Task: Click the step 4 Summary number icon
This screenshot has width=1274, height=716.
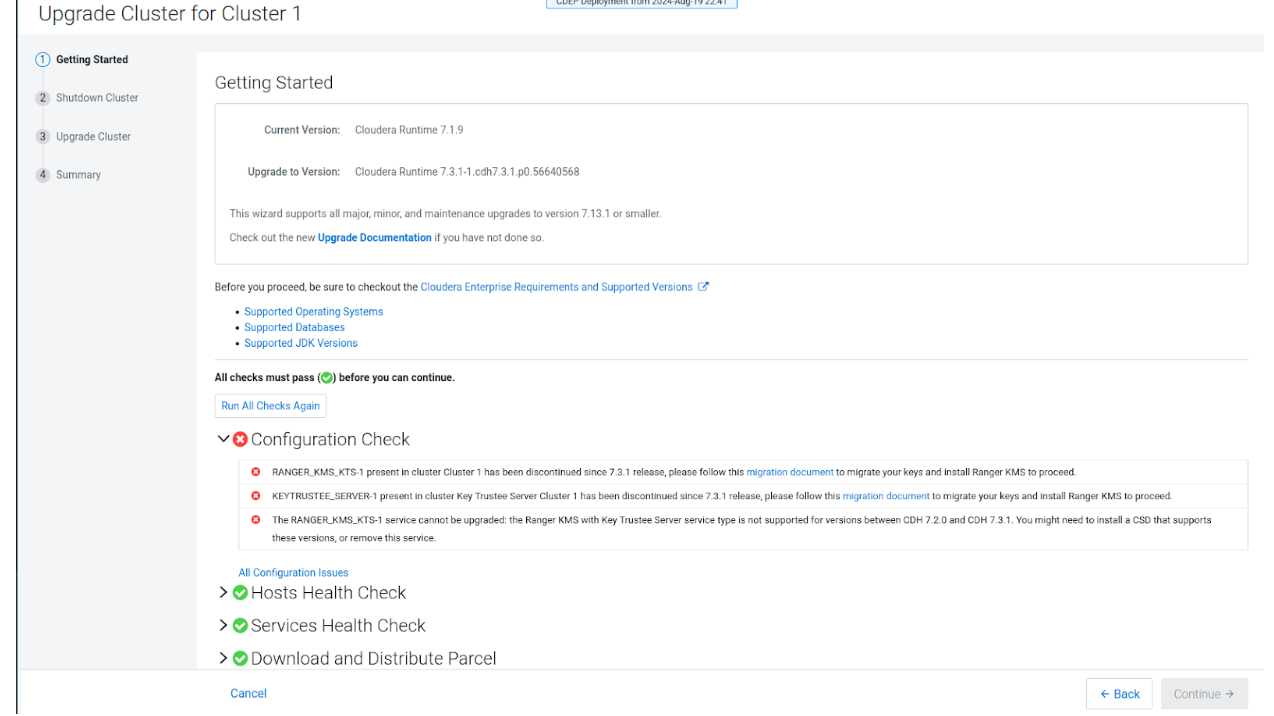Action: (42, 175)
